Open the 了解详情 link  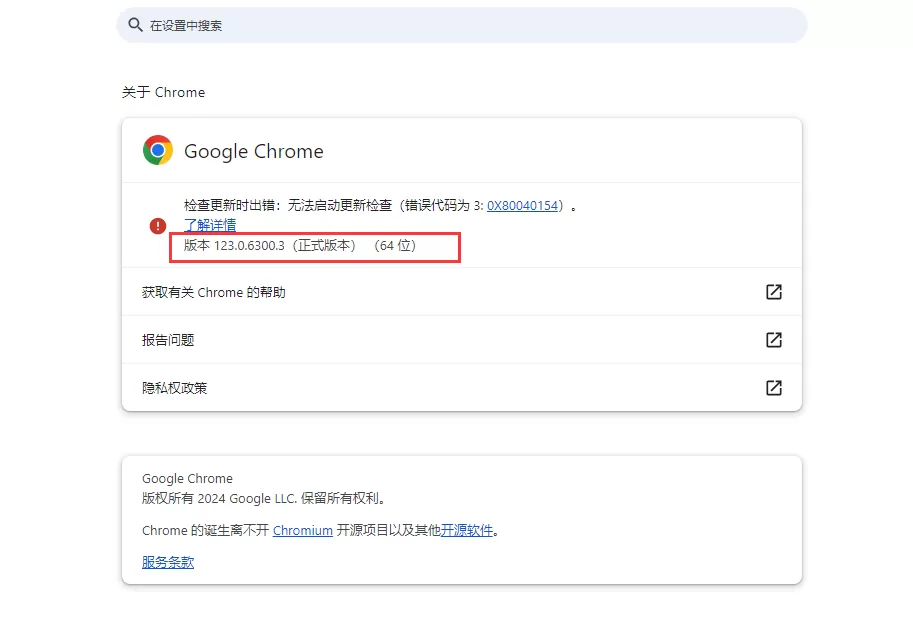[x=210, y=225]
